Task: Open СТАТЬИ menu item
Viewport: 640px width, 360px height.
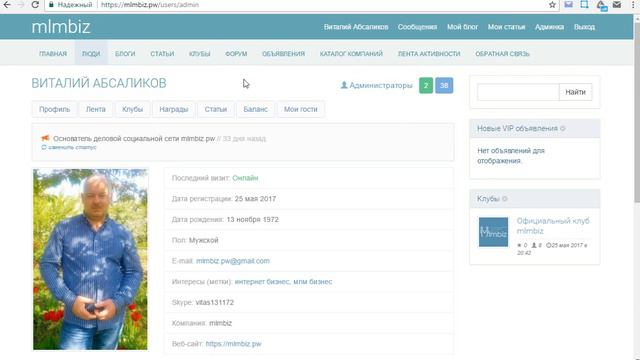Action: (162, 53)
